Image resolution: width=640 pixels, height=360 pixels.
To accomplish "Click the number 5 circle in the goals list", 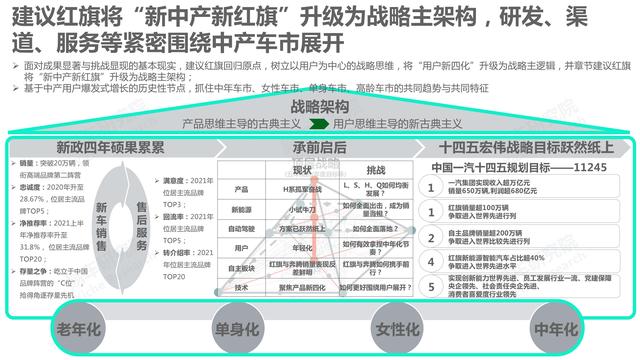I will point(431,287).
